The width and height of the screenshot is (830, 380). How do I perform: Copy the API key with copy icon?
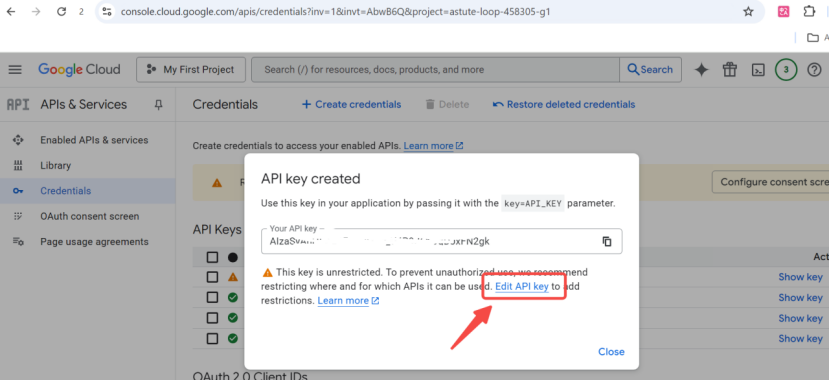pos(607,241)
